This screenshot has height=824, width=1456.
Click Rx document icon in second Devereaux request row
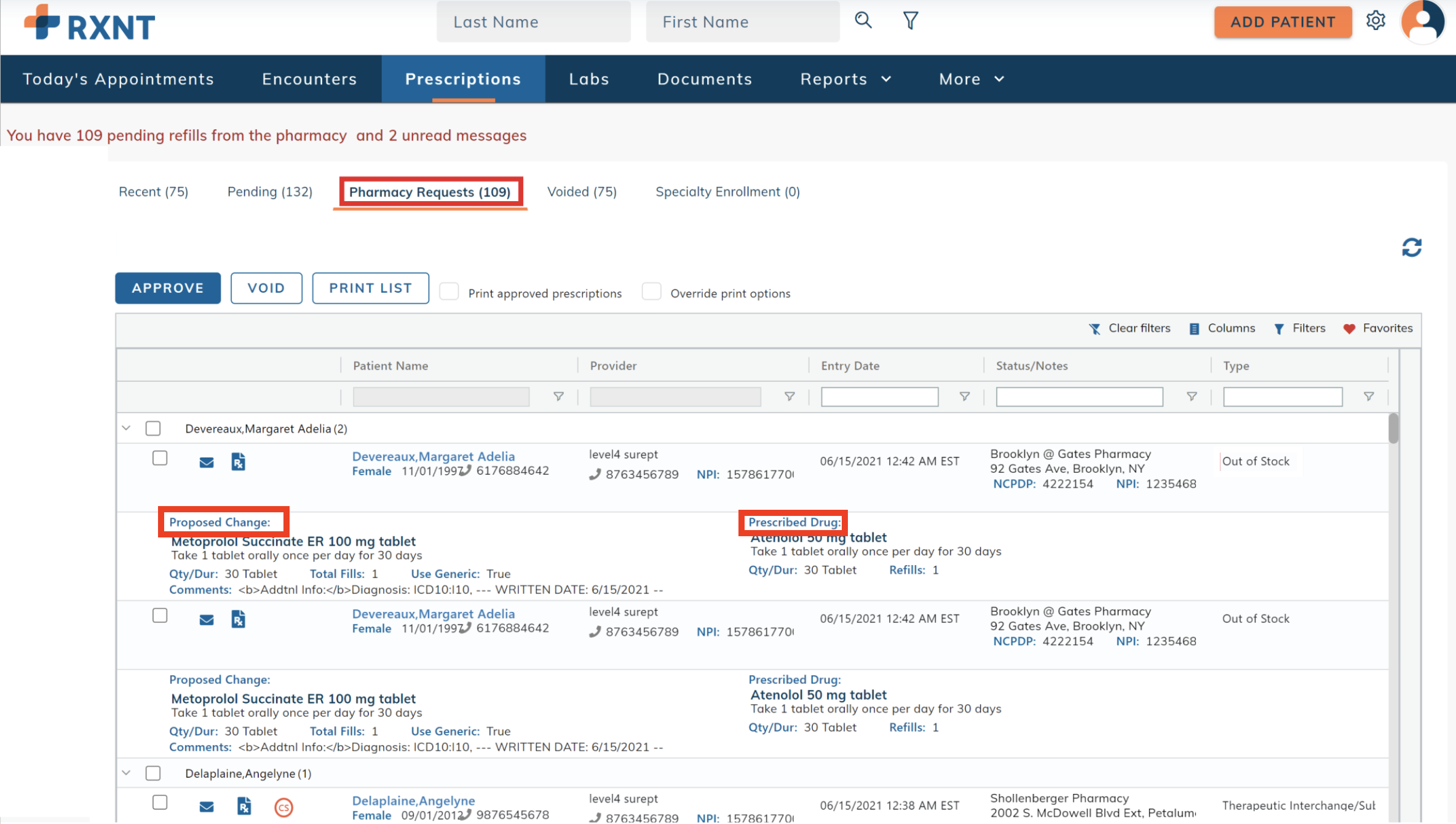click(x=238, y=619)
